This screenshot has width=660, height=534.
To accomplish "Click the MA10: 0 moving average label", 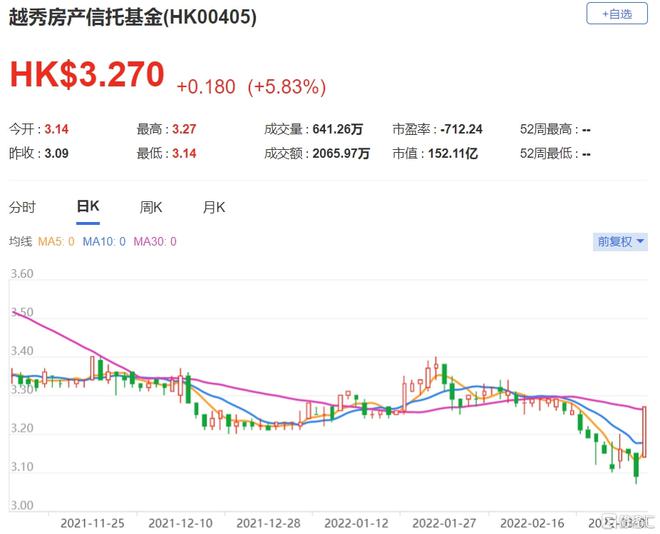I will pyautogui.click(x=104, y=242).
